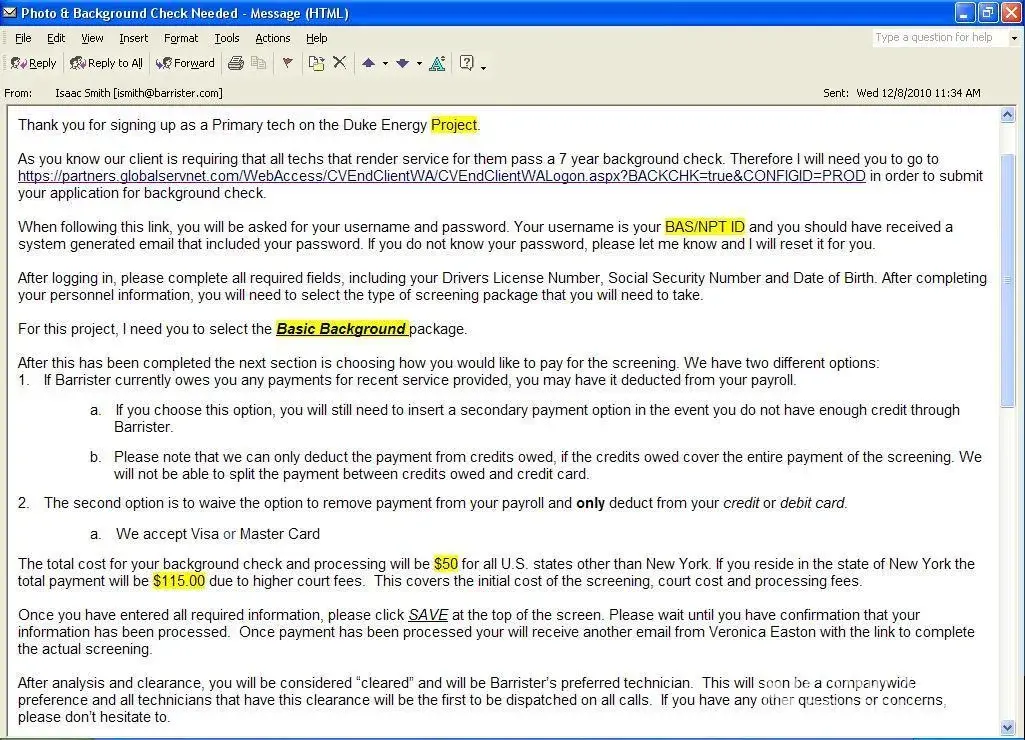Open the partners.globalservnet.com background check link

pyautogui.click(x=441, y=176)
